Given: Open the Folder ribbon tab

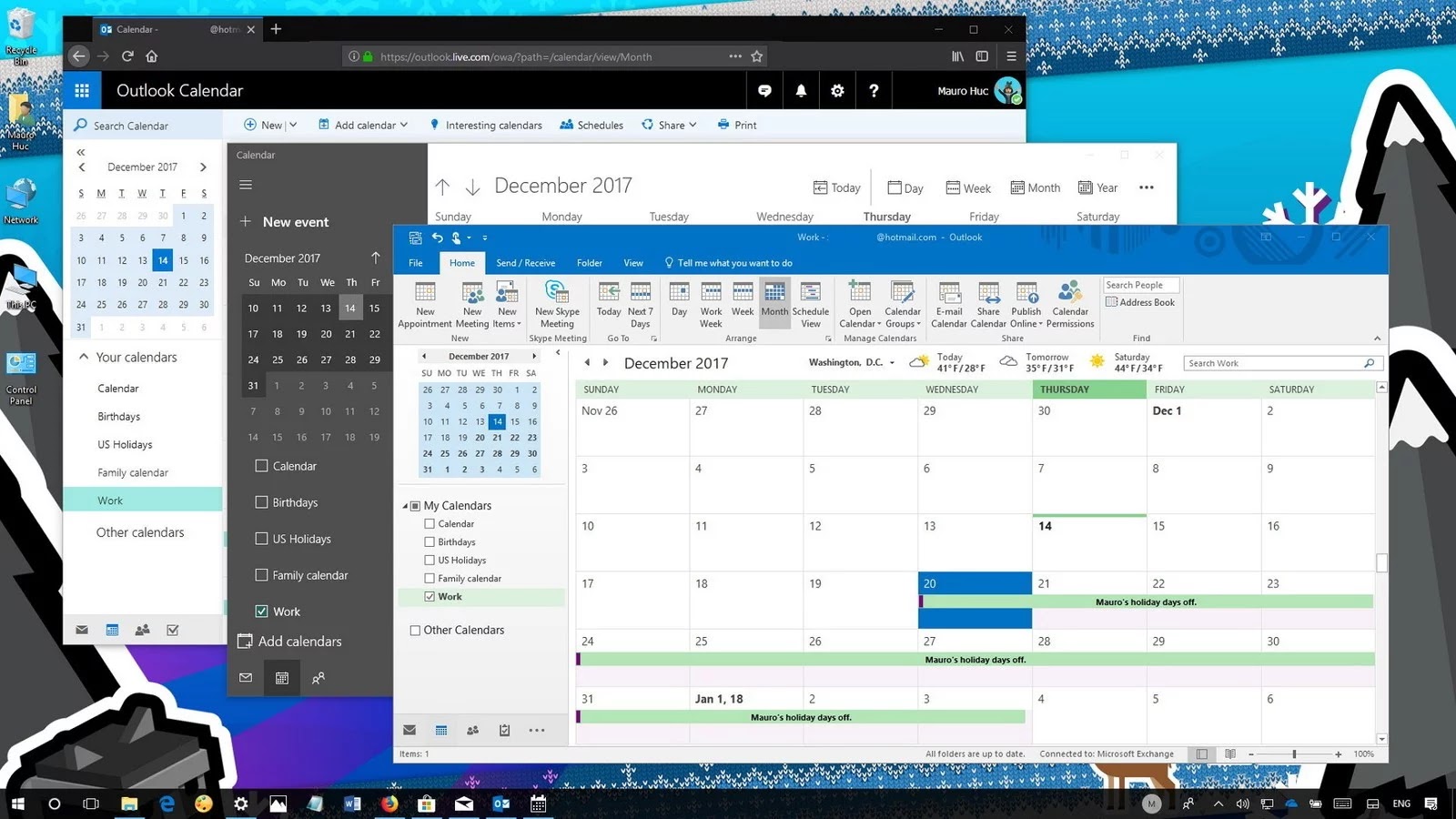Looking at the screenshot, I should coord(590,263).
